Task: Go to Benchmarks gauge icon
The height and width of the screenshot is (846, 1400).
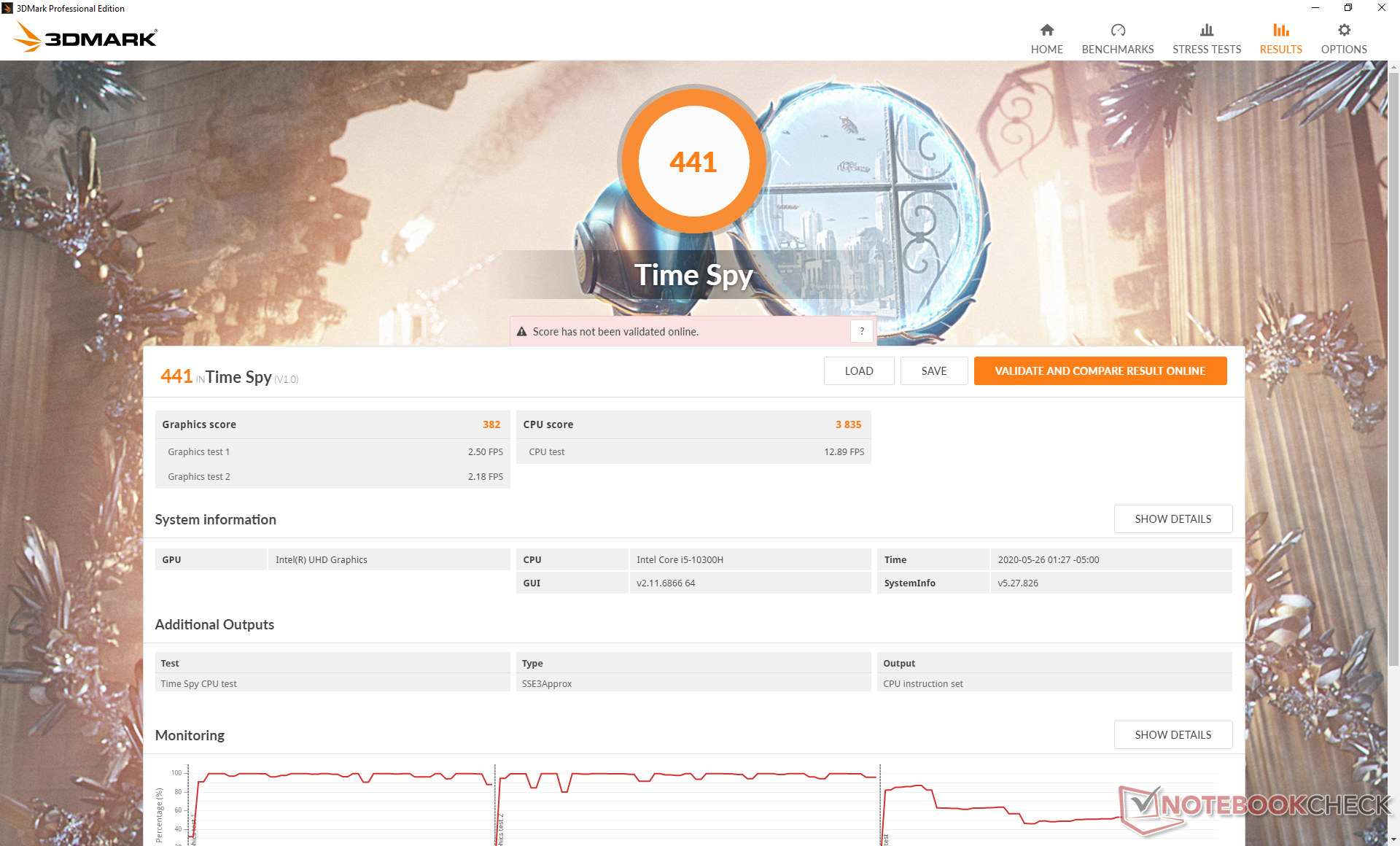Action: pyautogui.click(x=1117, y=31)
